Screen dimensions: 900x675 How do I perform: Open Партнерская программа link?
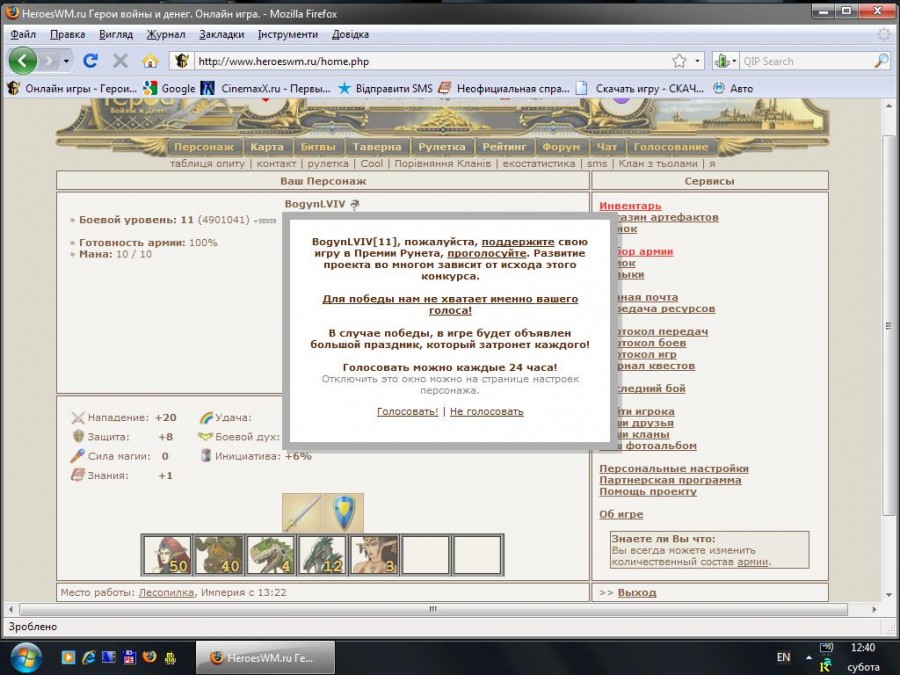(670, 480)
